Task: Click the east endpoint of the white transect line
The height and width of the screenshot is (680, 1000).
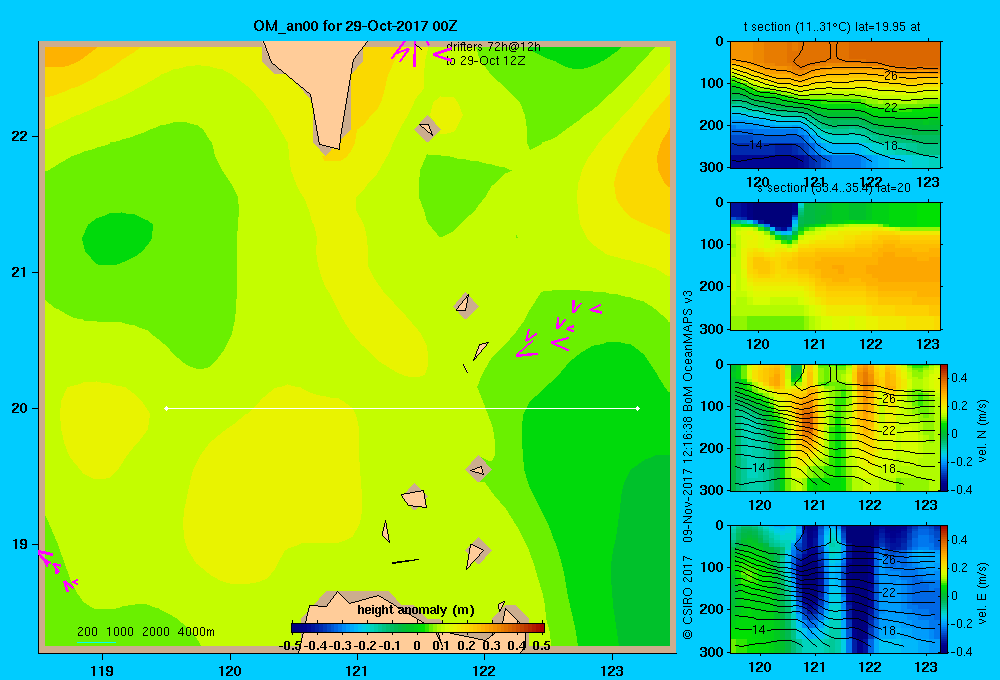Action: [x=638, y=408]
